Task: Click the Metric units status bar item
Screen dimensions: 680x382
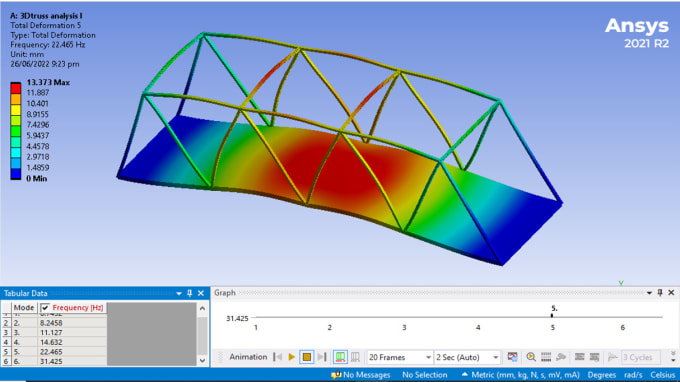Action: click(521, 375)
